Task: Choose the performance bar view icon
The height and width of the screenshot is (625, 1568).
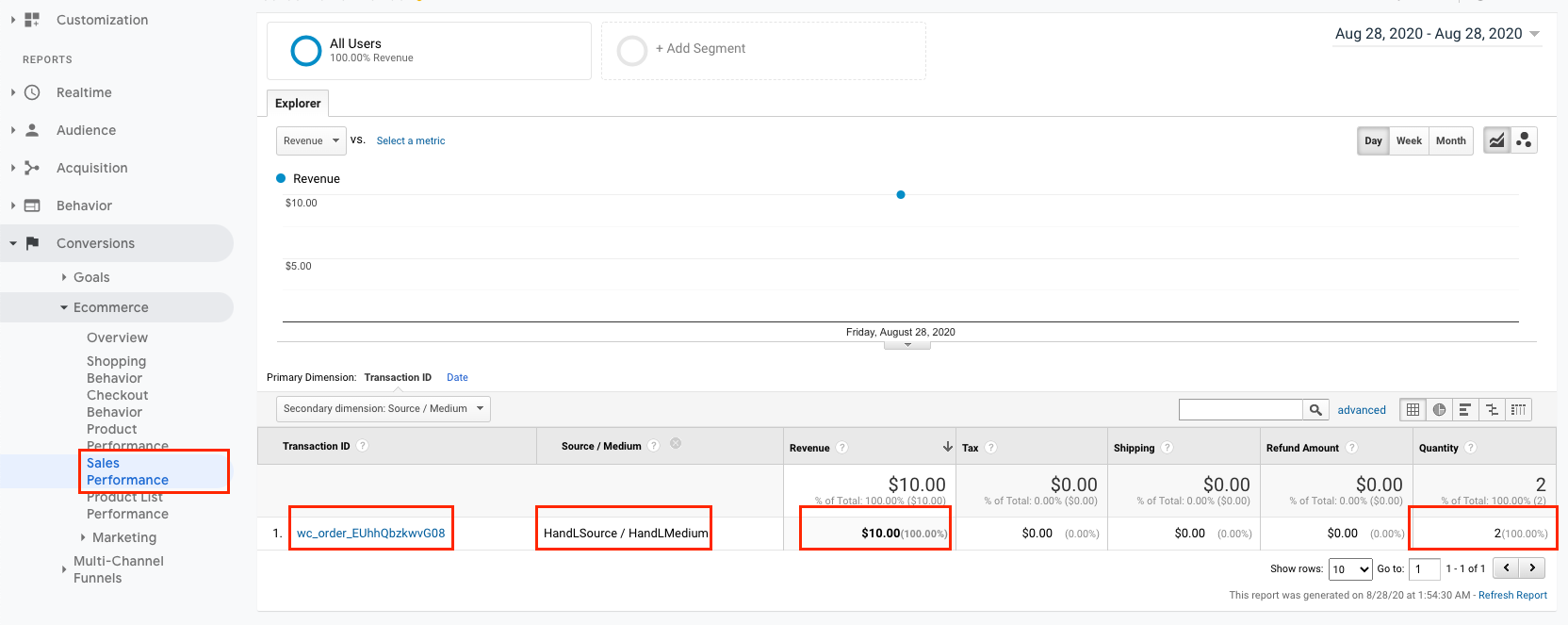Action: 1465,409
